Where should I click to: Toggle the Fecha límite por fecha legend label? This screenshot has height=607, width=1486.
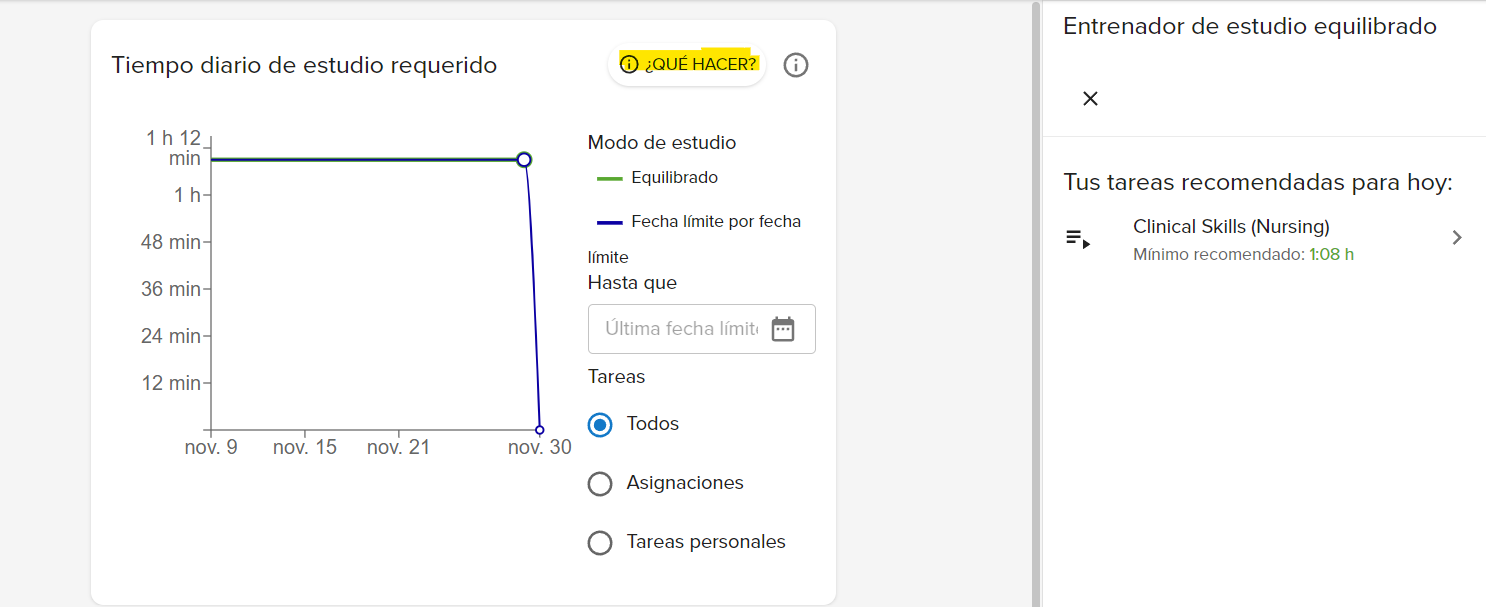coord(715,222)
